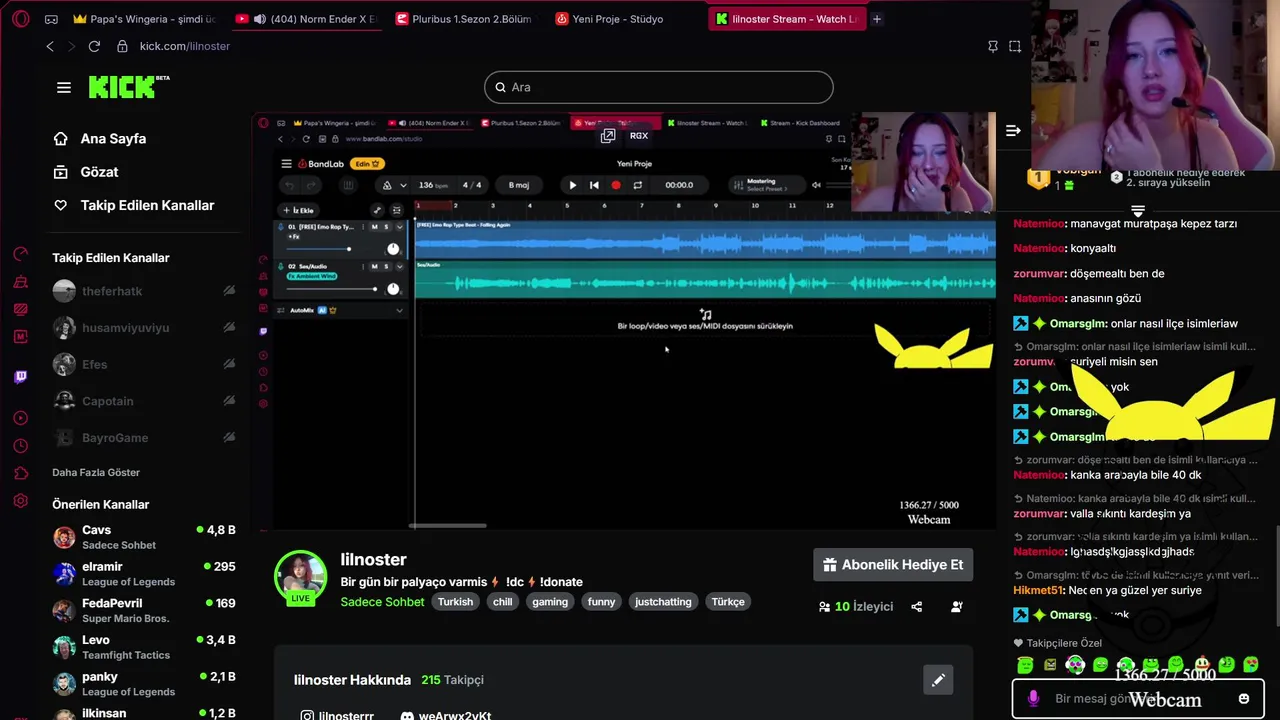Open Twitch in Opera sidebar
The height and width of the screenshot is (720, 1280).
point(21,376)
